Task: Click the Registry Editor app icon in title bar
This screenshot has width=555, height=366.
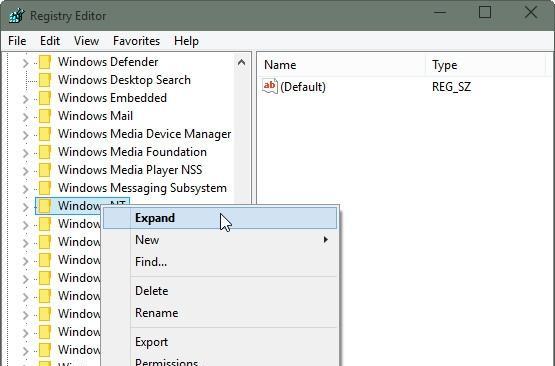Action: [x=17, y=16]
